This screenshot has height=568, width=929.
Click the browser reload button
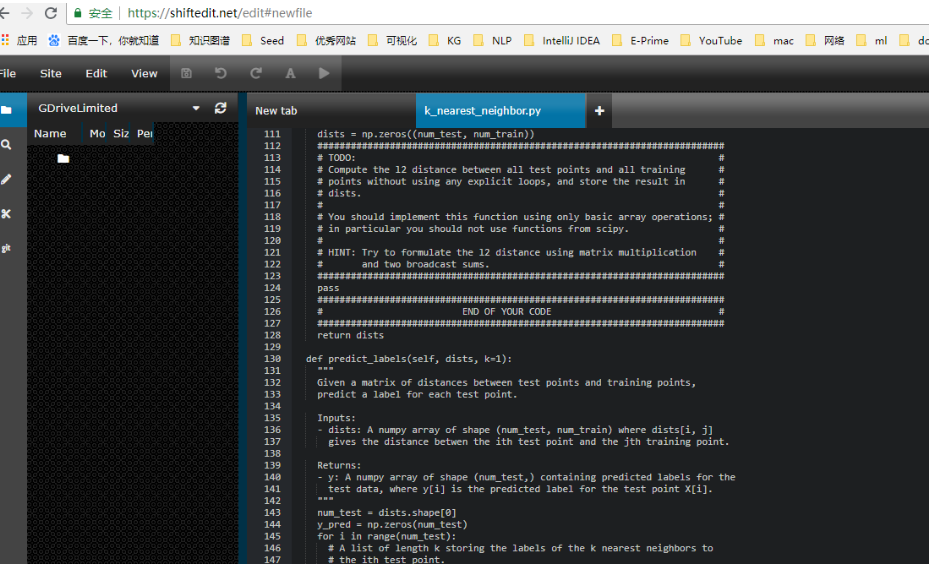tap(51, 12)
